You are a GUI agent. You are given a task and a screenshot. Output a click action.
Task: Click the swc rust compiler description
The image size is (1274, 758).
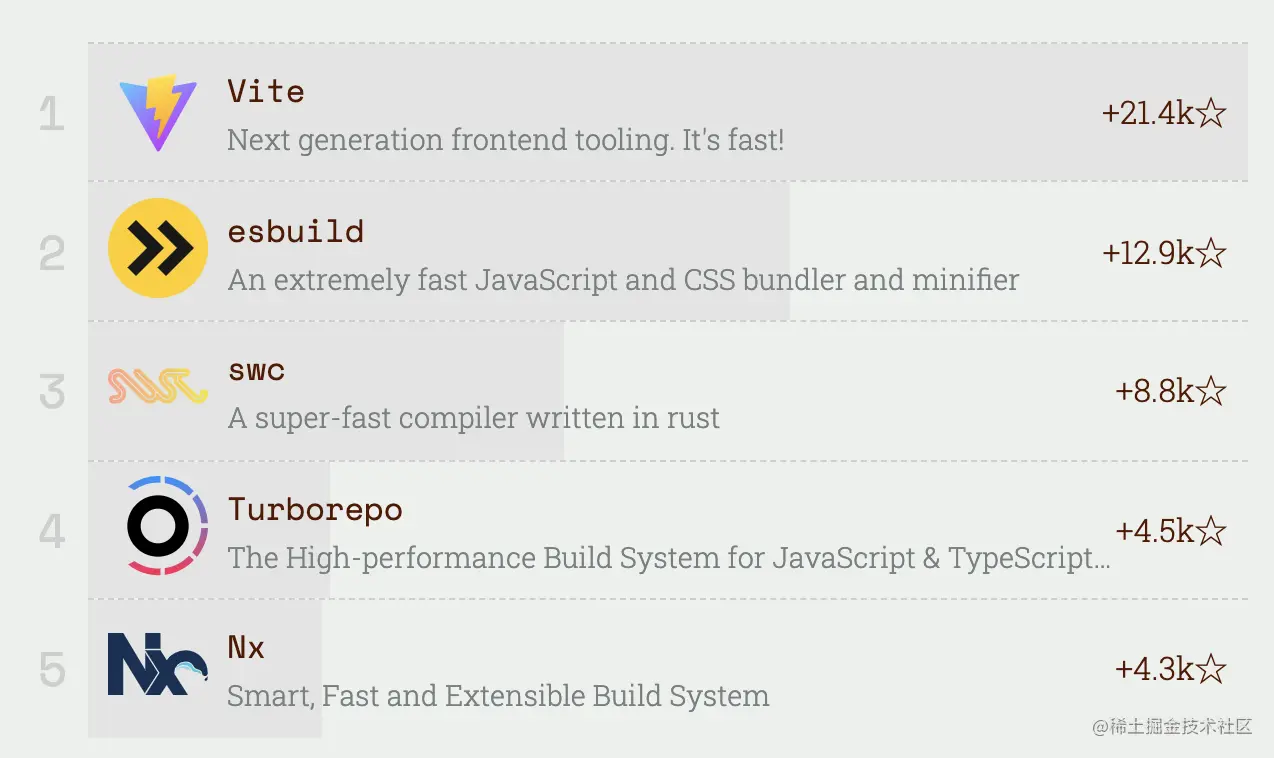474,418
